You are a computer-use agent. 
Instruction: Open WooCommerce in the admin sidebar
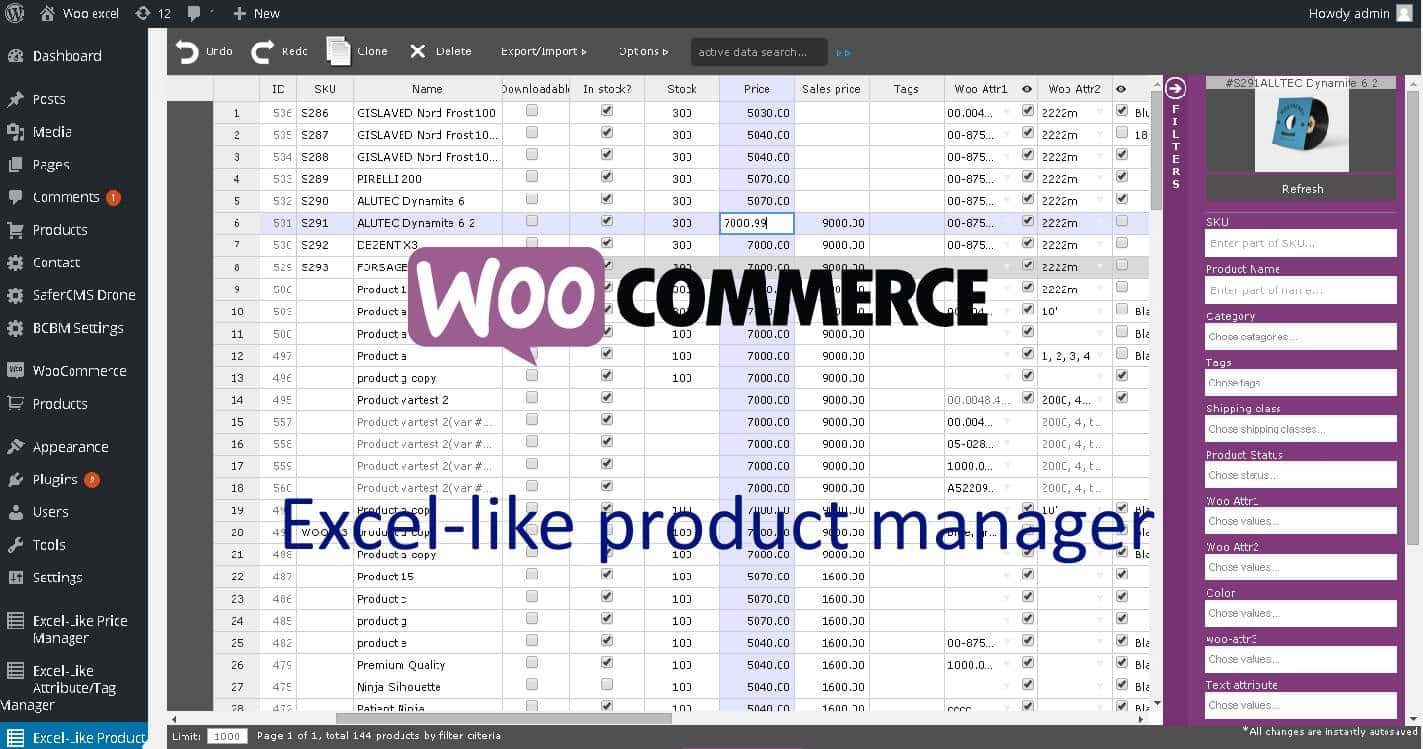click(x=79, y=371)
